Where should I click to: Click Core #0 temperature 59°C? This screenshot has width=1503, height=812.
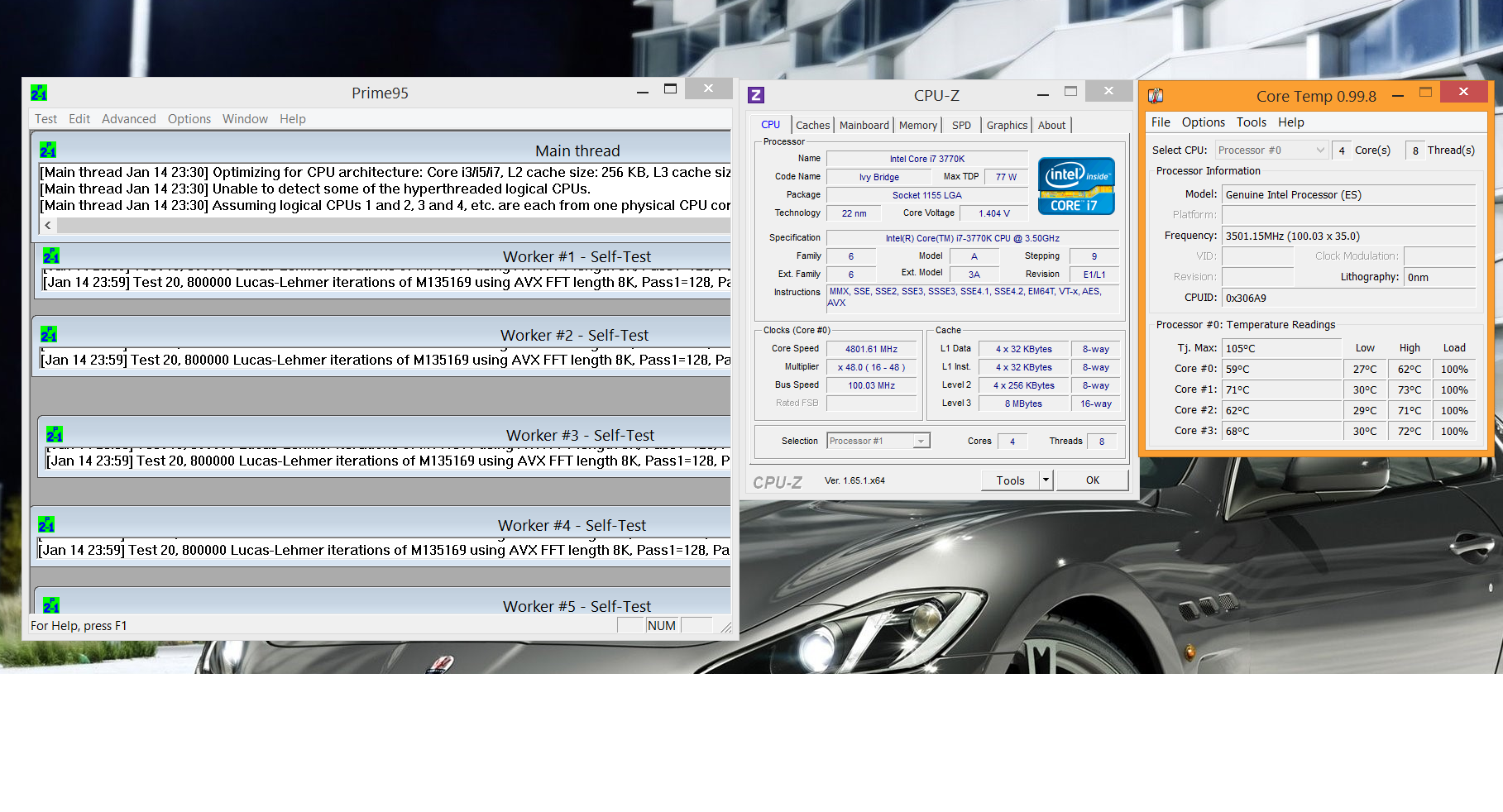point(1281,369)
